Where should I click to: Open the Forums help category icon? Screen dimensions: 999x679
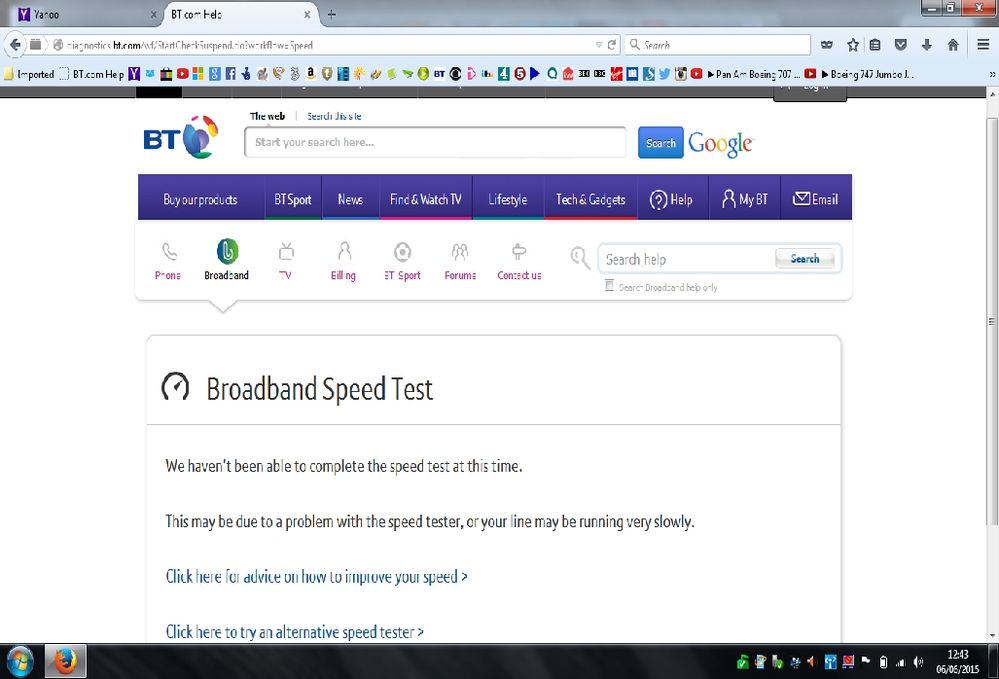coord(460,252)
